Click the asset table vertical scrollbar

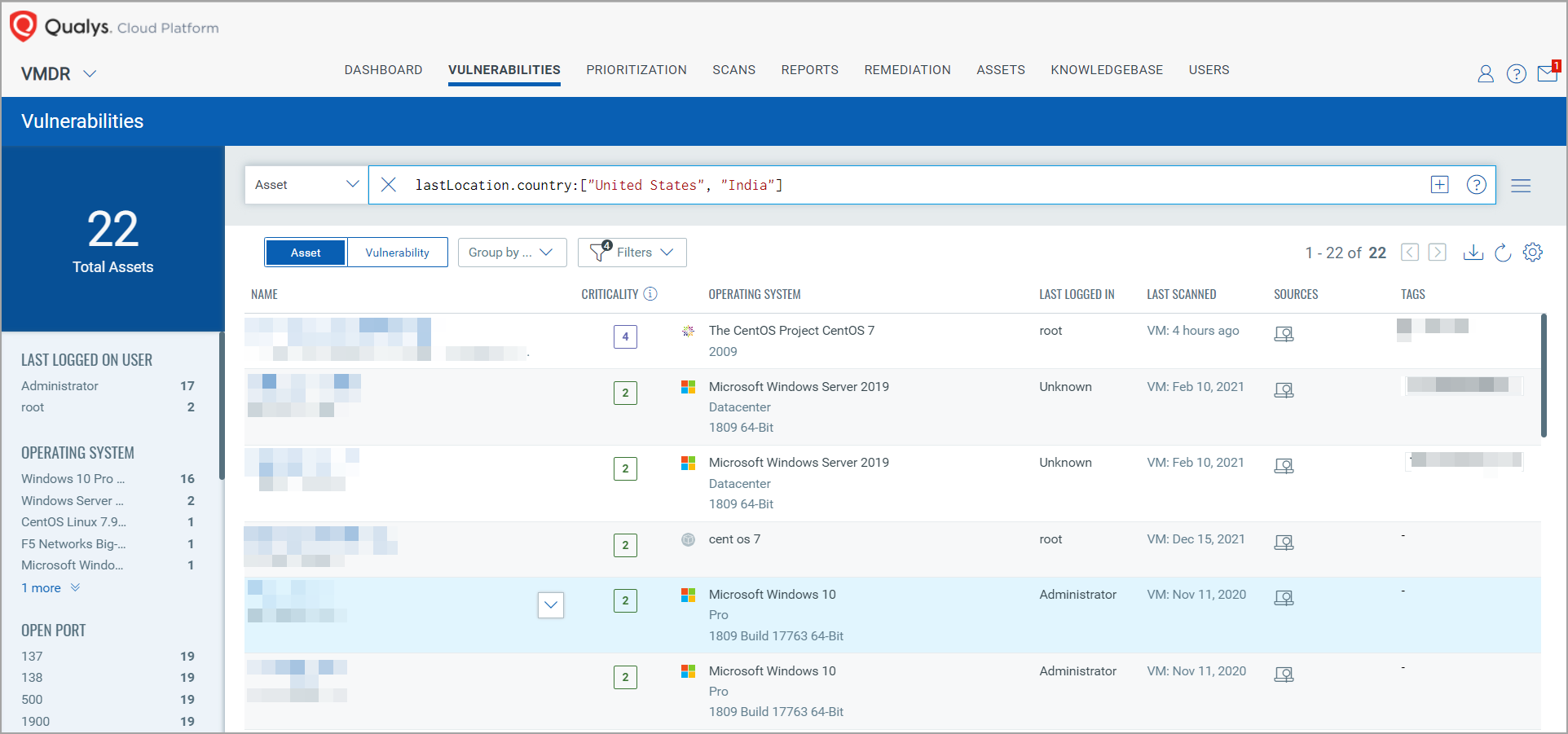pos(1544,376)
